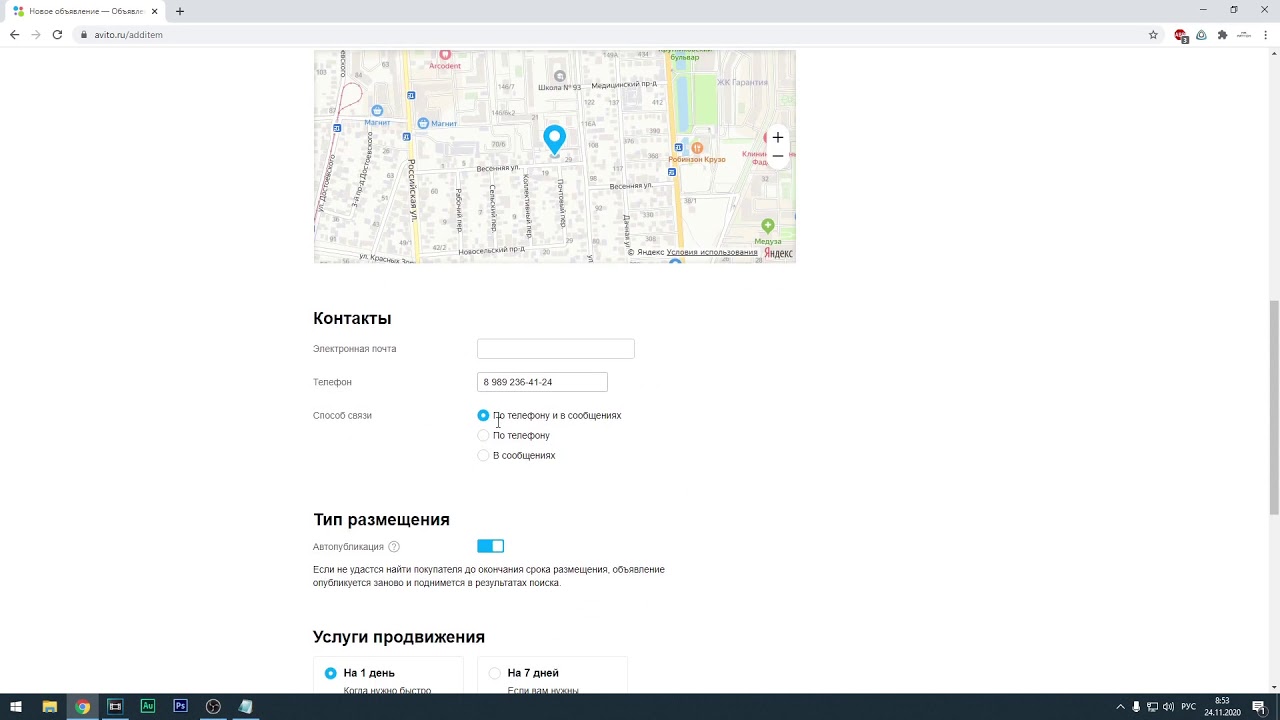Open Adobe Audition from the taskbar

pos(148,706)
